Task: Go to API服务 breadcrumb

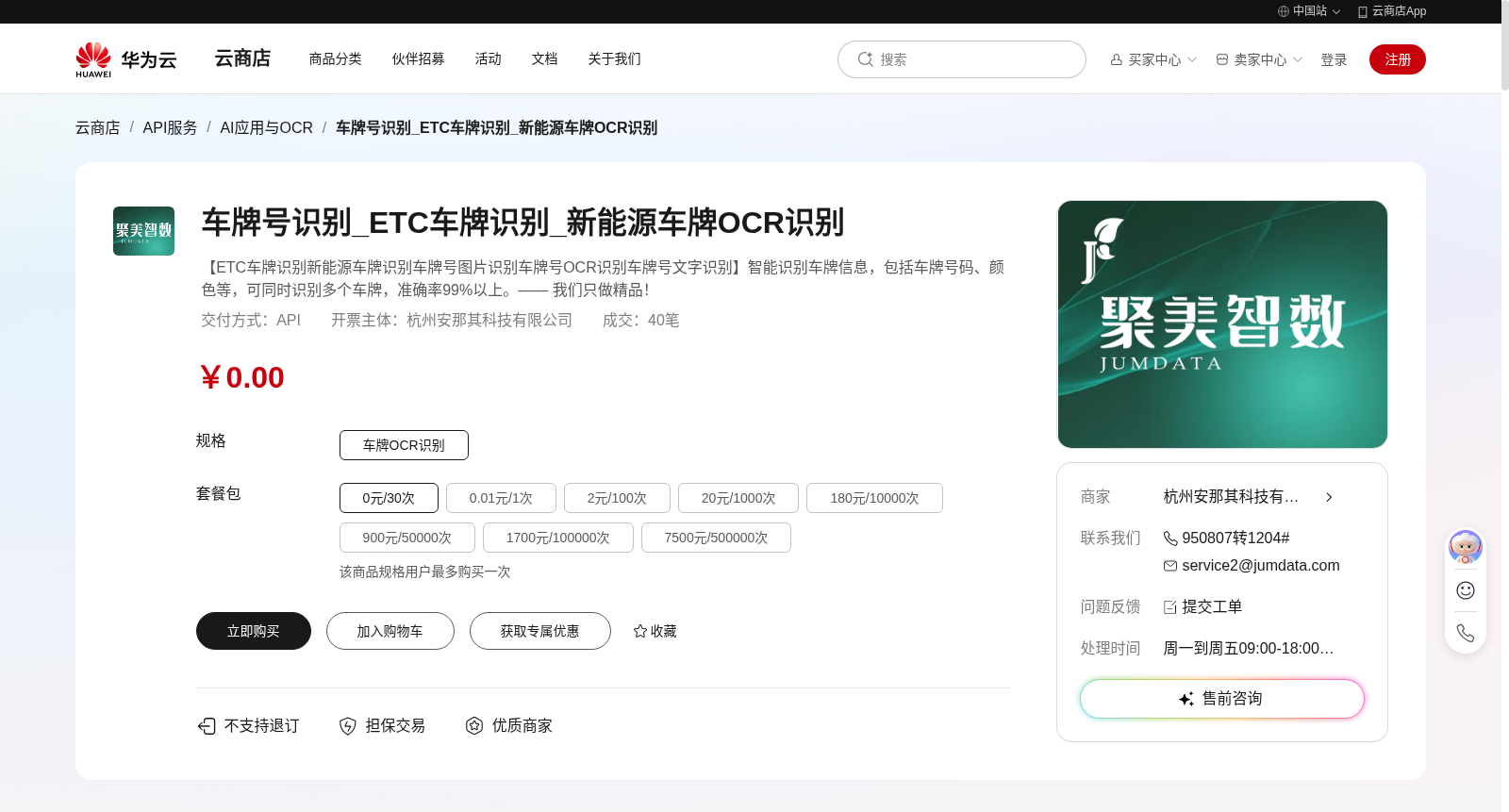Action: (170, 127)
